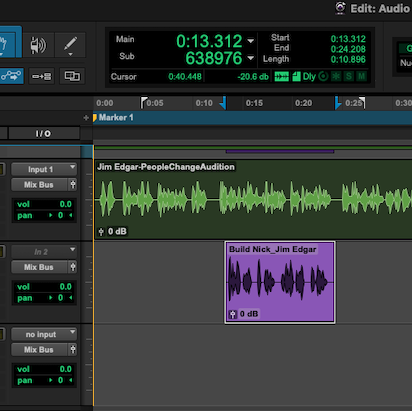
Task: Click the purple selection bar in the overview strip
Action: tap(280, 151)
